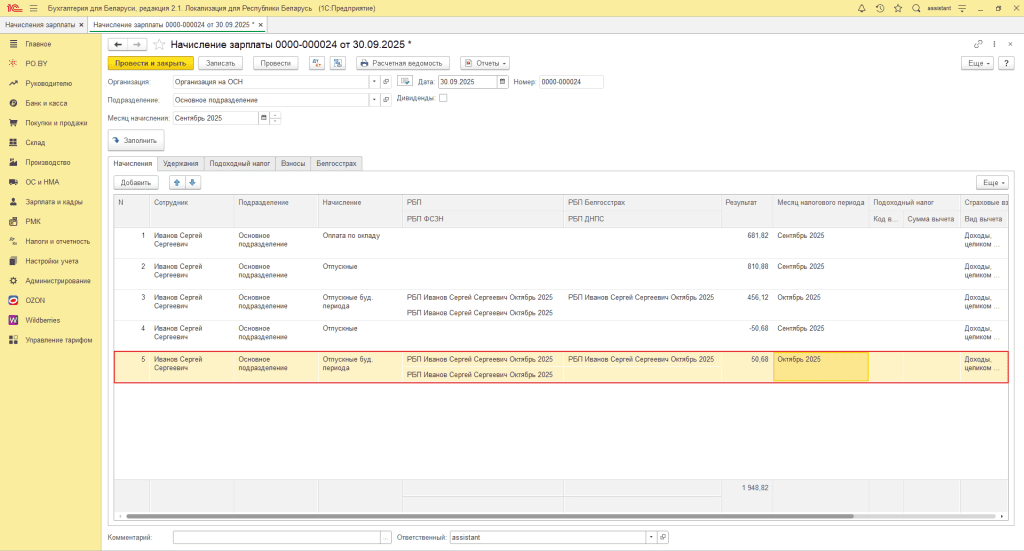Toggle the Дивиденды checkbox
The height and width of the screenshot is (551, 1024).
pos(443,98)
